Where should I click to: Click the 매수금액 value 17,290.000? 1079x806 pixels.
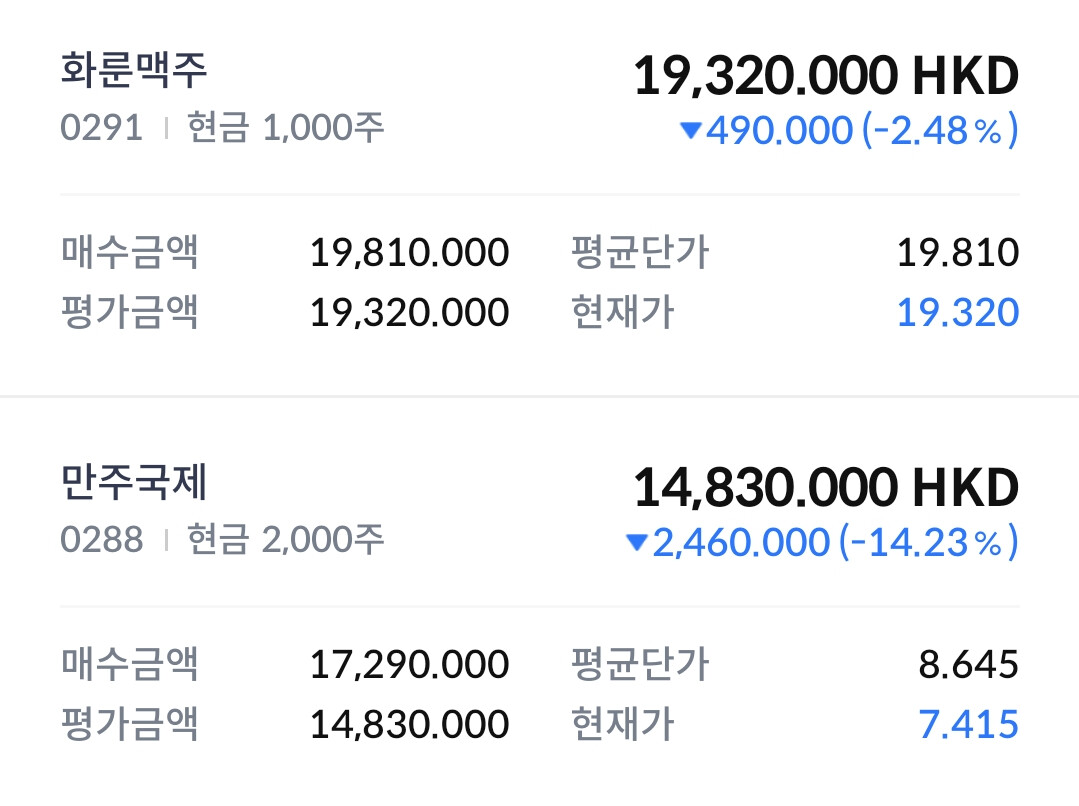[x=409, y=665]
